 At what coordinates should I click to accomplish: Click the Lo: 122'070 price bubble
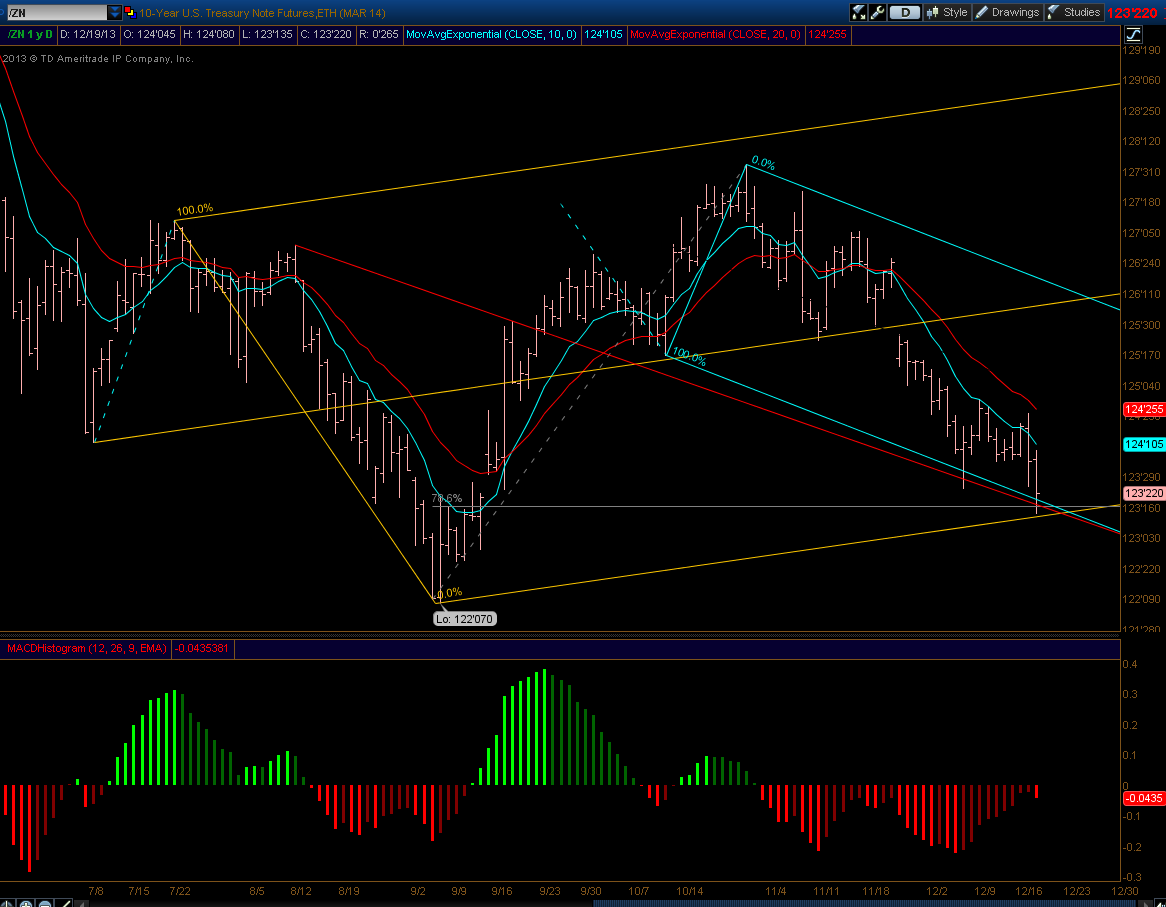coord(464,619)
